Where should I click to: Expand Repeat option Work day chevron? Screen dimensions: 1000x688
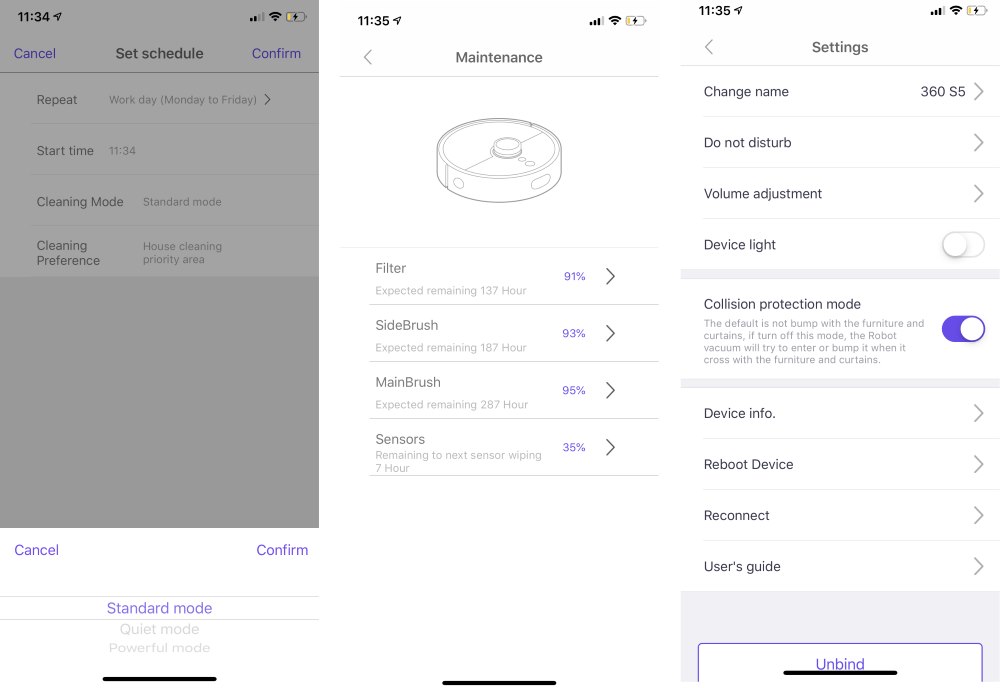point(268,99)
